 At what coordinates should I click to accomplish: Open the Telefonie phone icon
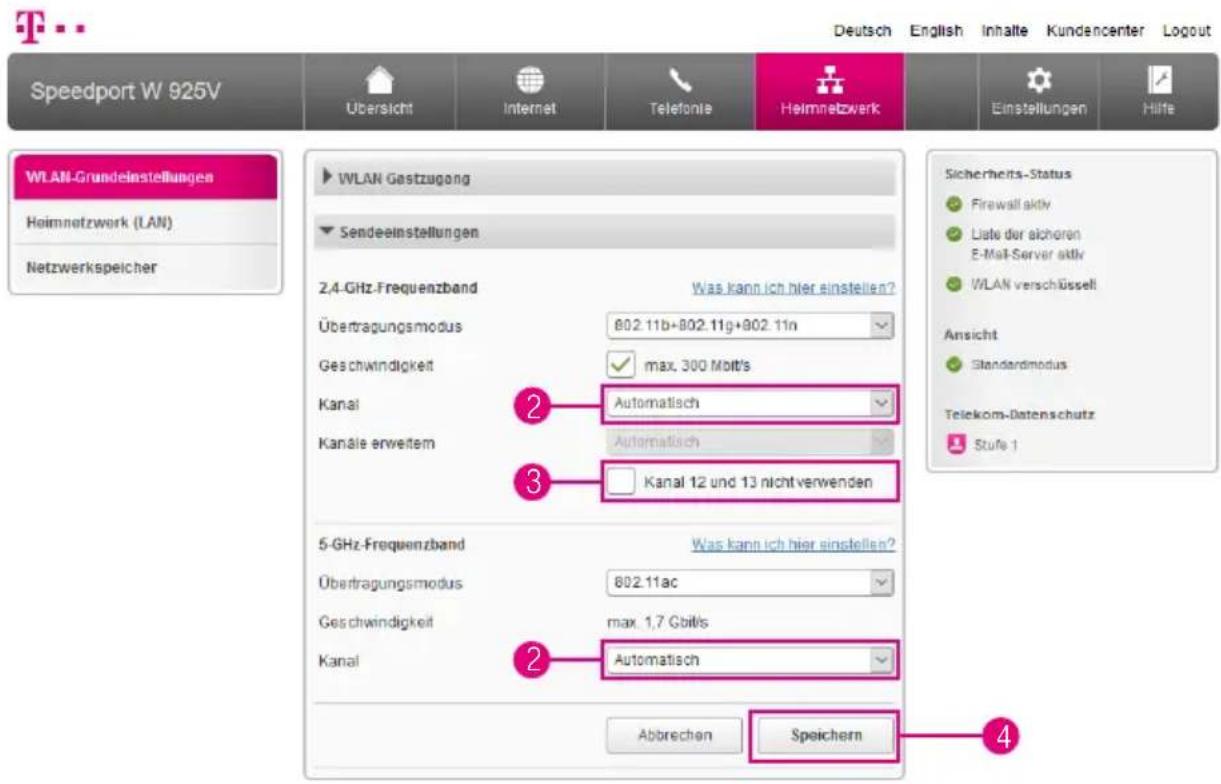point(679,81)
